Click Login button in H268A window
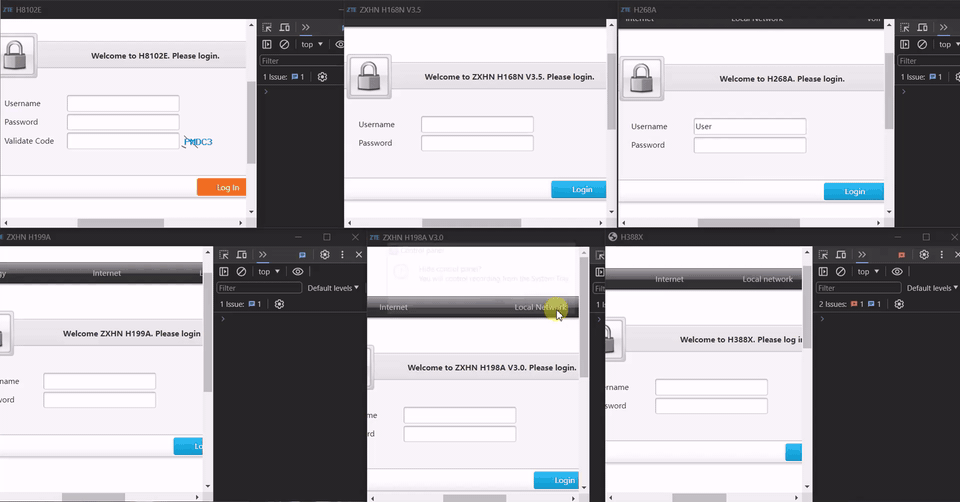The width and height of the screenshot is (960, 502). [853, 192]
